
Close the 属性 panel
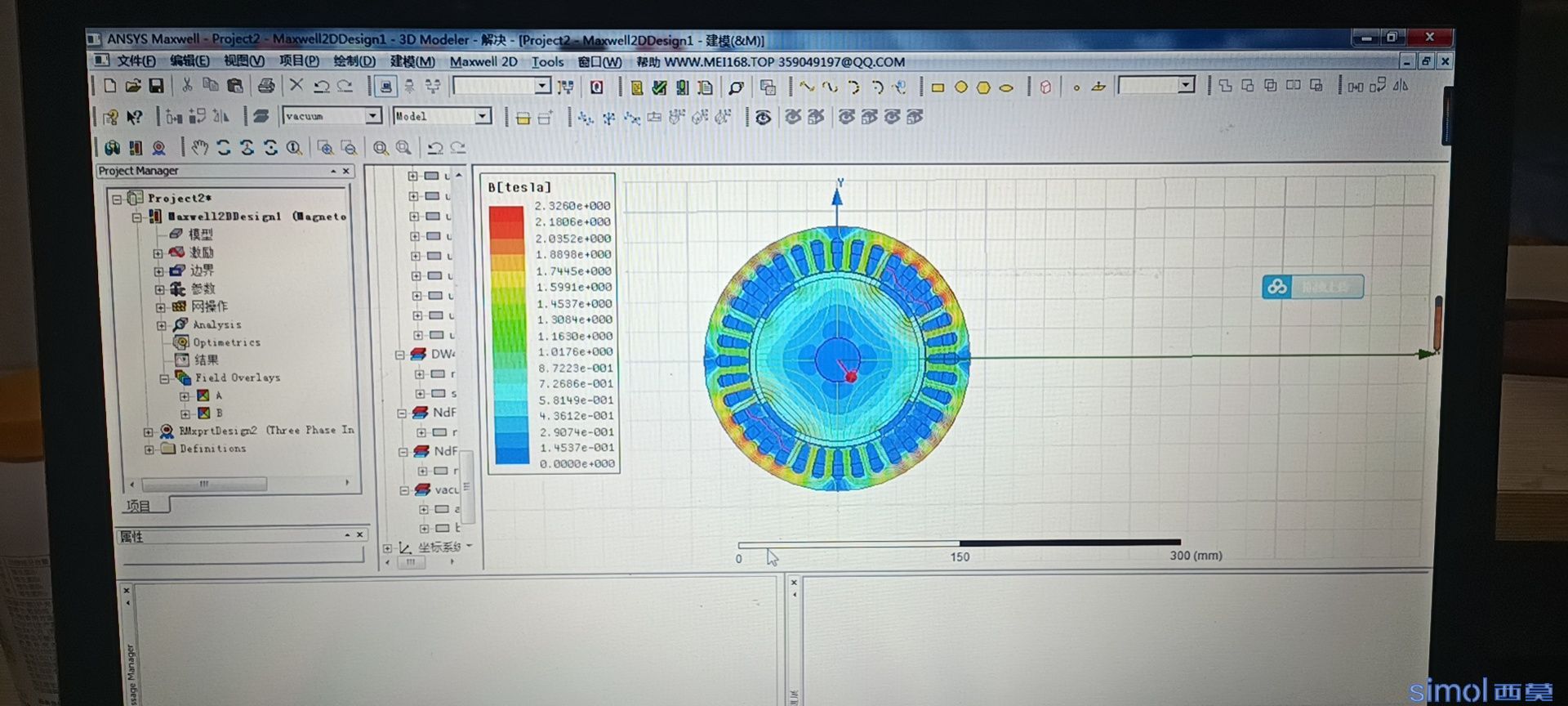tap(360, 534)
